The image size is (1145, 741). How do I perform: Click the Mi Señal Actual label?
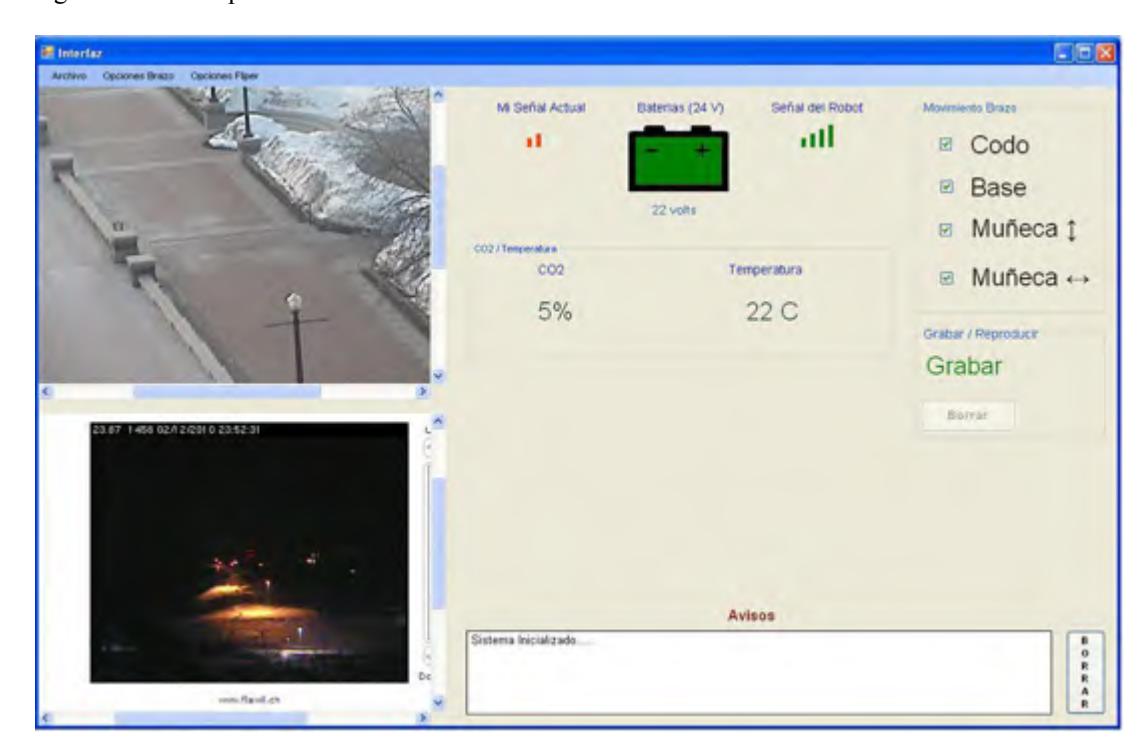click(x=541, y=107)
